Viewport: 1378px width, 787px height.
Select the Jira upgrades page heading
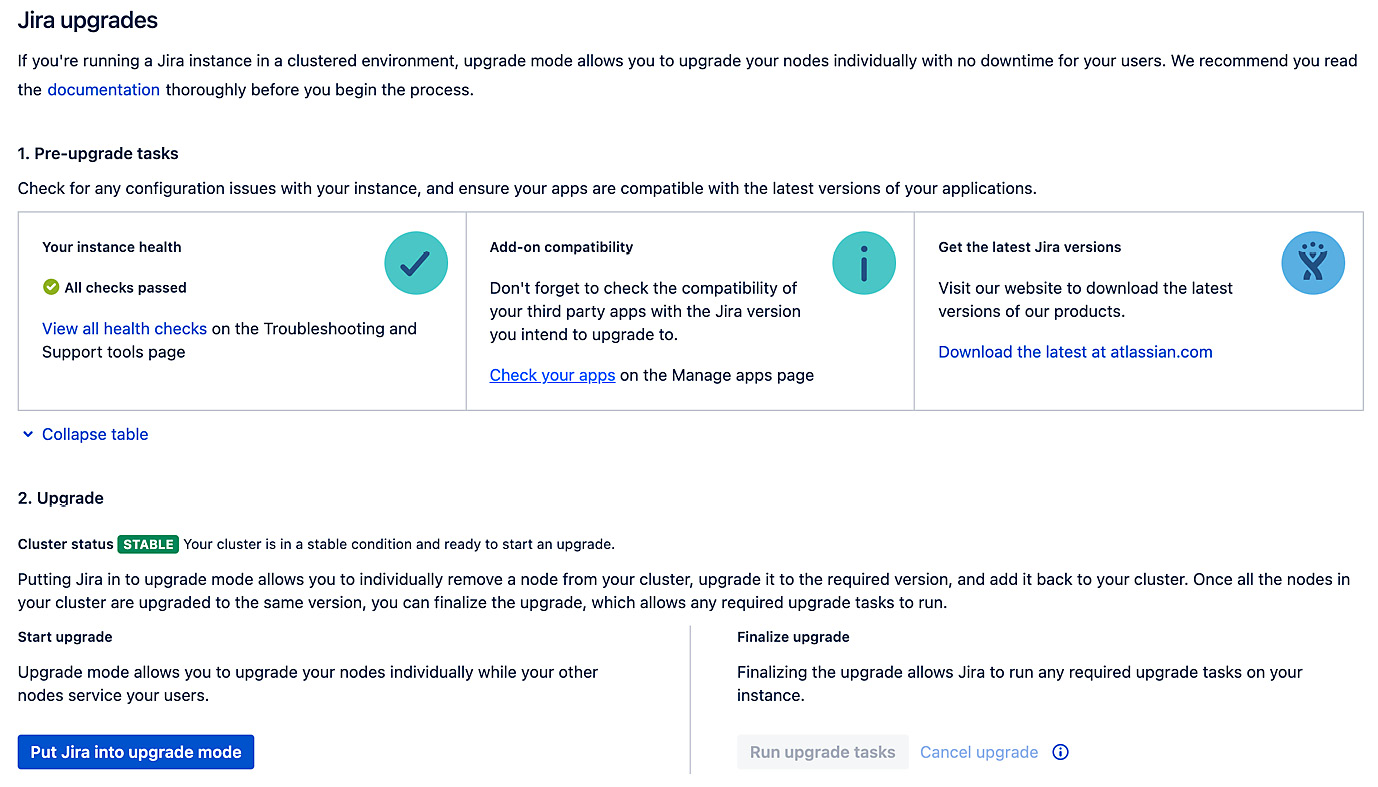tap(87, 20)
